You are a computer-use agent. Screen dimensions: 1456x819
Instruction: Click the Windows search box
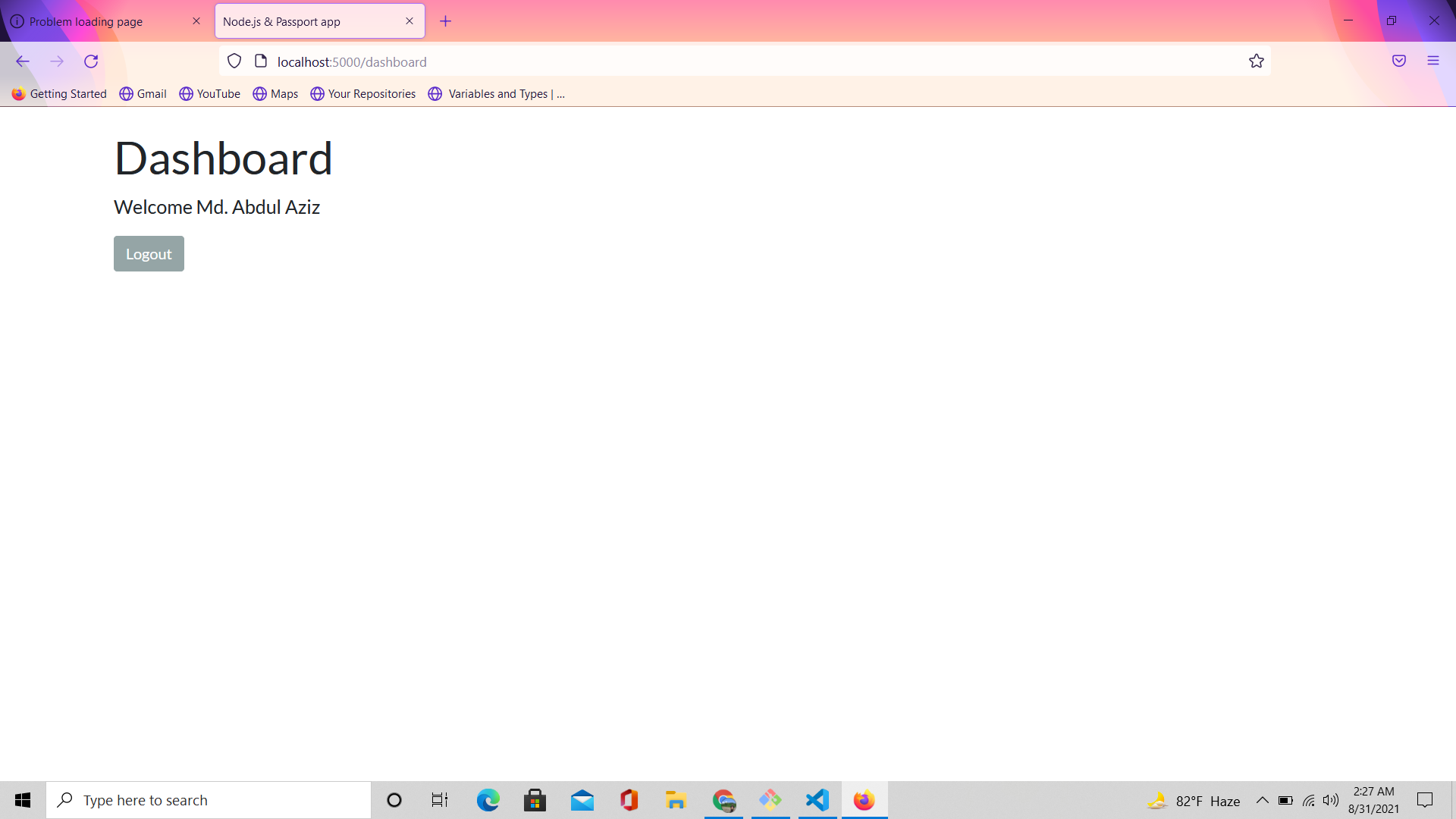209,800
